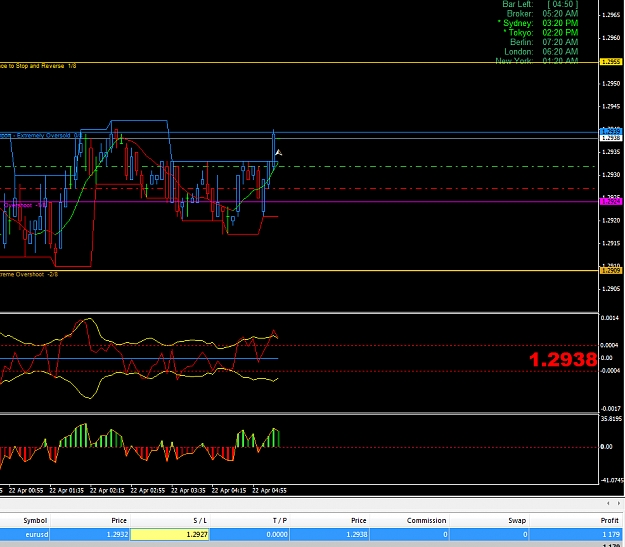Click the Extremely Oversold level label
Viewport: 625px width, 547px height.
click(43, 136)
